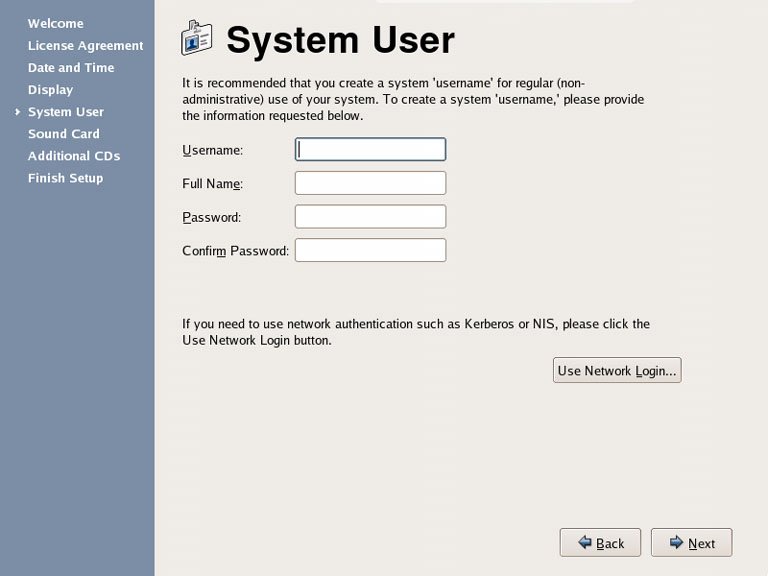Click the System User heading text
The width and height of the screenshot is (768, 576).
pyautogui.click(x=340, y=40)
